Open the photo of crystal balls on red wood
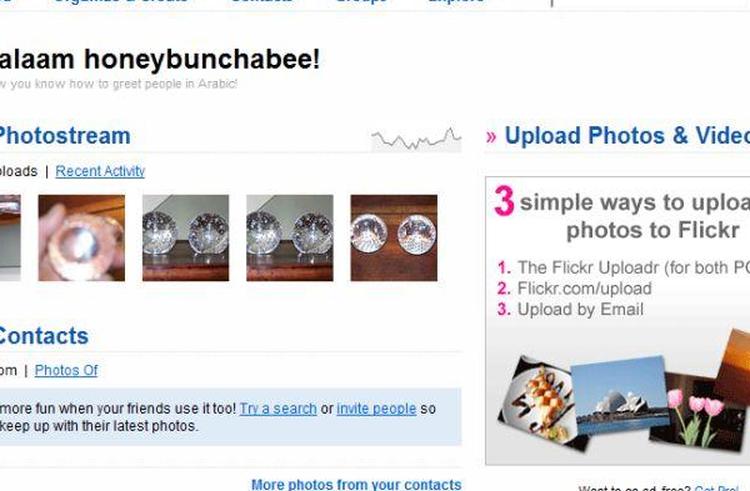The image size is (750, 491). coord(394,238)
